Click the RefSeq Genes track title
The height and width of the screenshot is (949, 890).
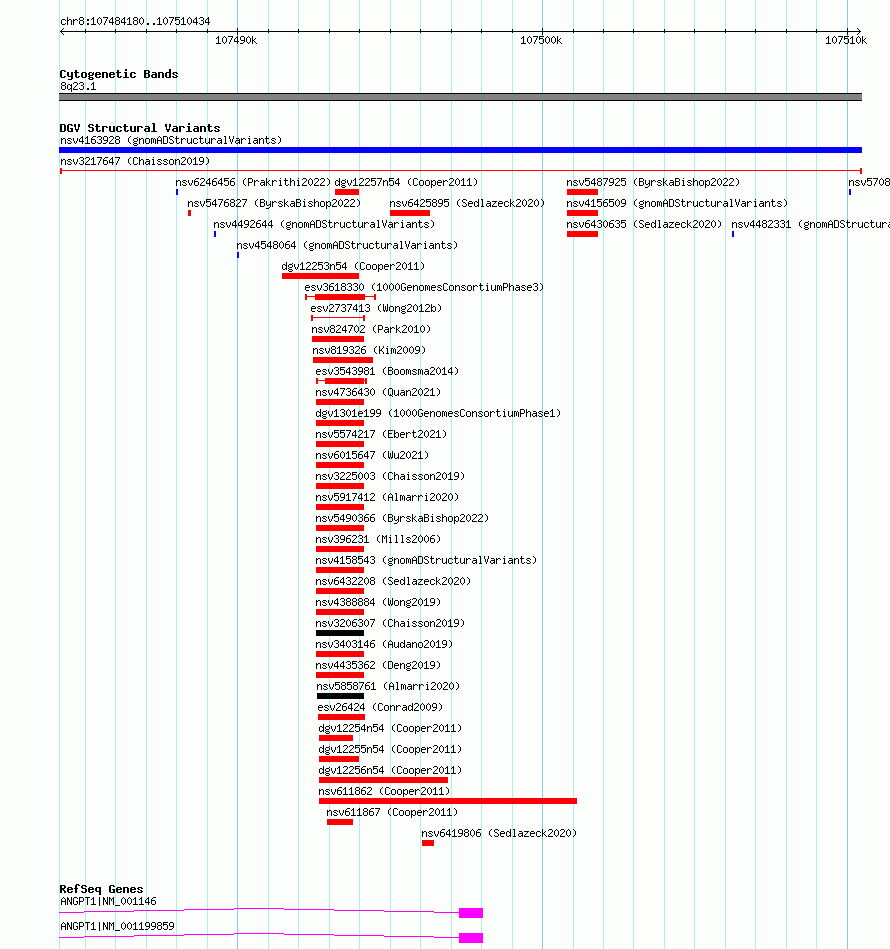(101, 889)
